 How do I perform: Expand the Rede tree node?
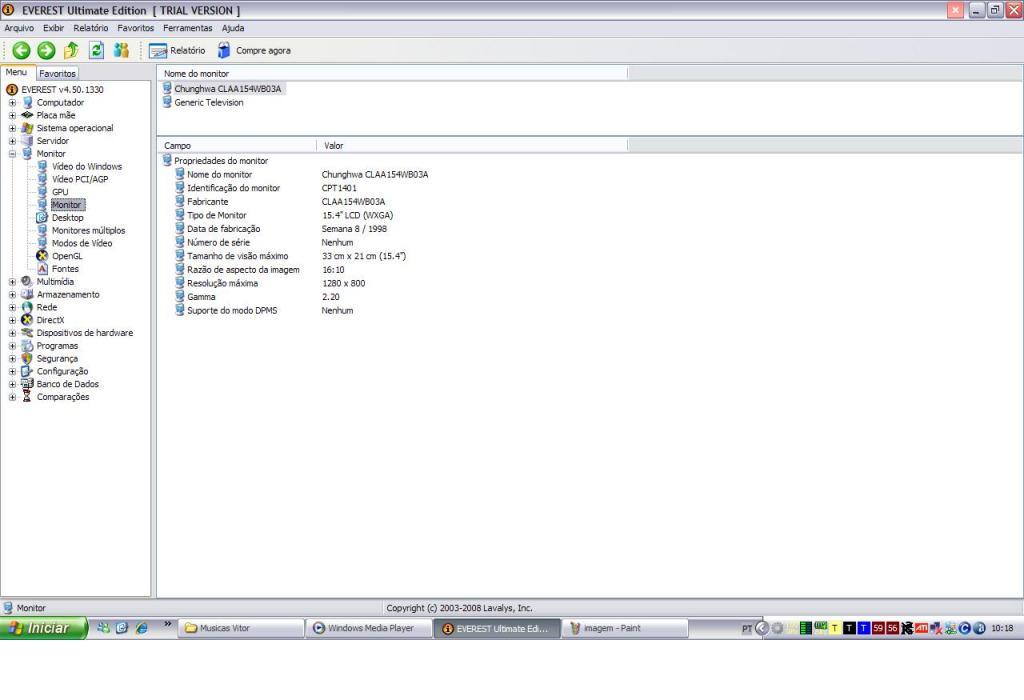point(12,308)
